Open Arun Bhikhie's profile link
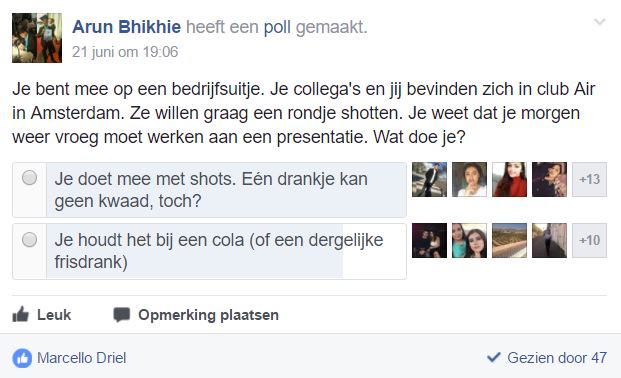Viewport: 621px width, 378px height. [x=126, y=27]
